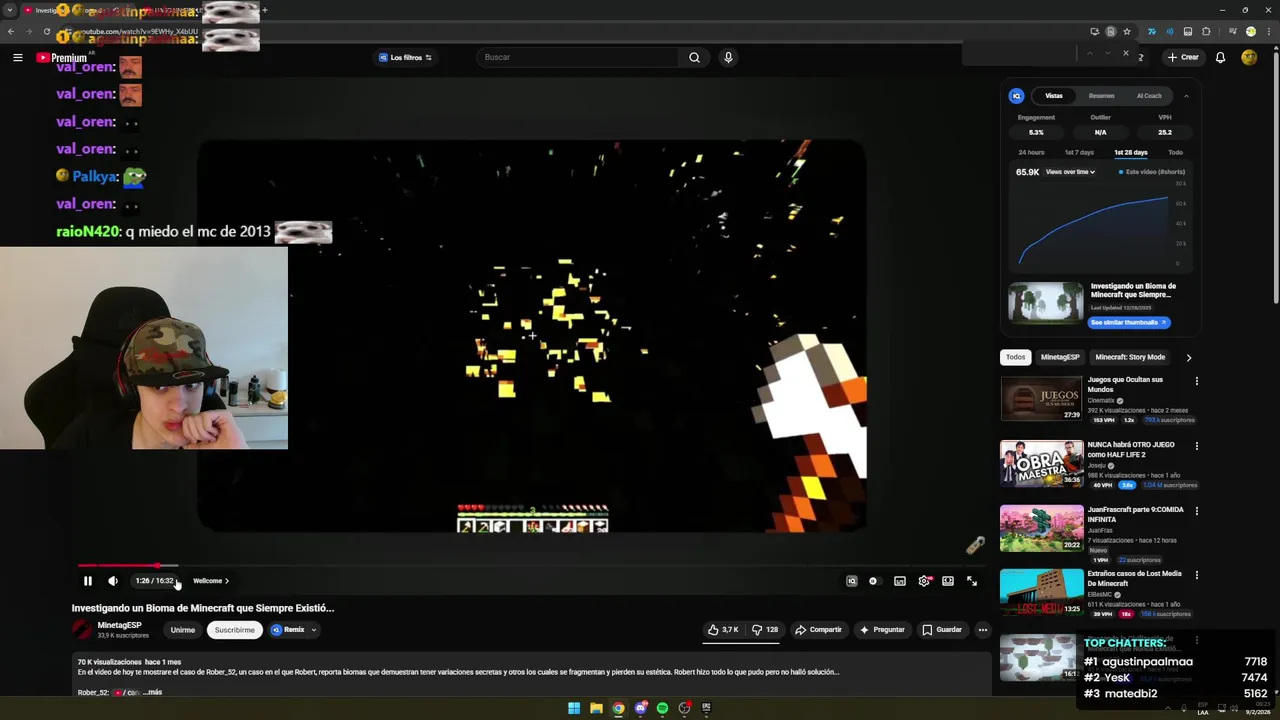Open the MinetagESP channel name link

119,625
